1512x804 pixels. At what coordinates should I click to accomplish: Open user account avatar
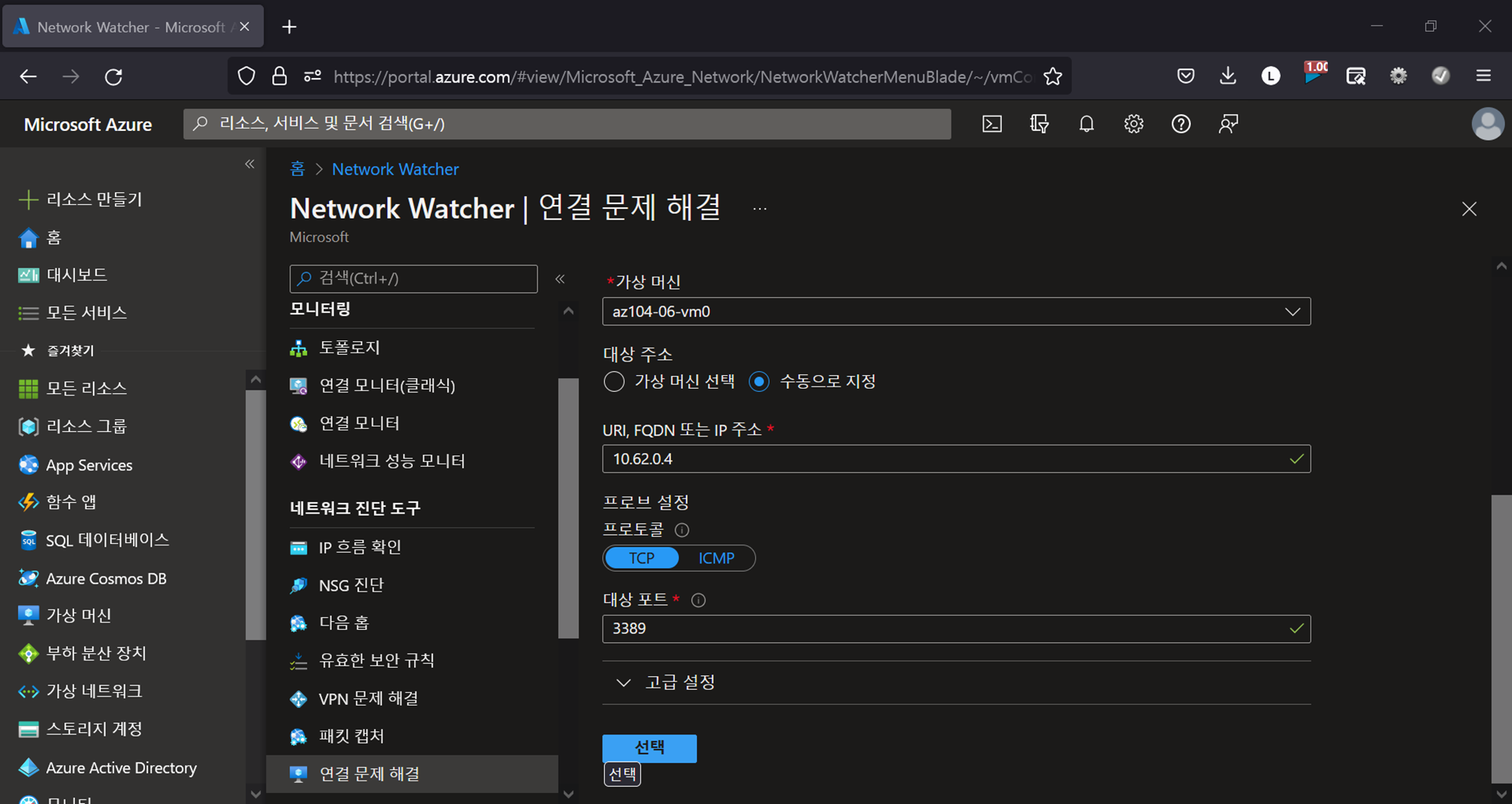click(1487, 124)
